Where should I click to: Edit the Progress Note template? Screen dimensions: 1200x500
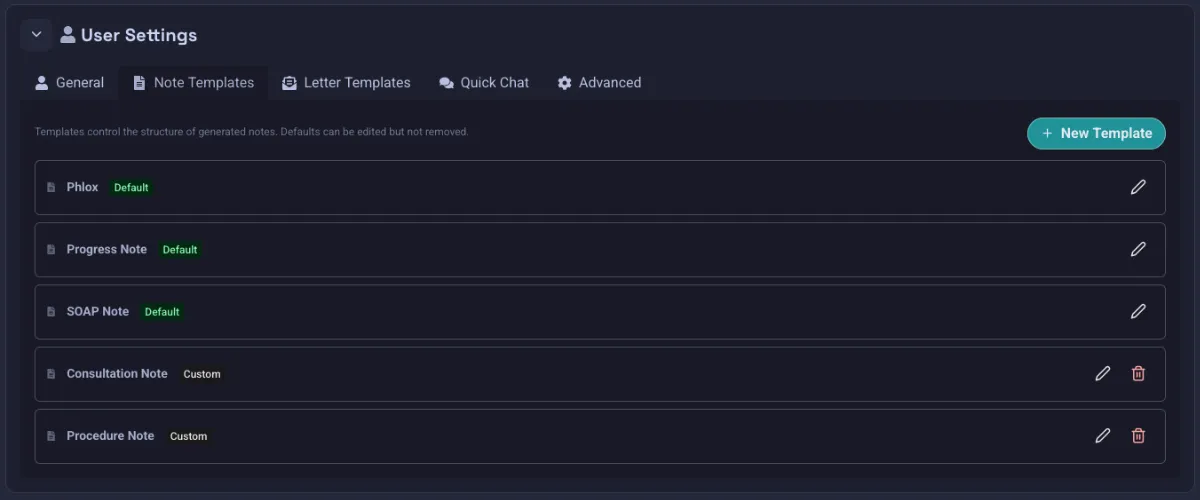(x=1138, y=249)
